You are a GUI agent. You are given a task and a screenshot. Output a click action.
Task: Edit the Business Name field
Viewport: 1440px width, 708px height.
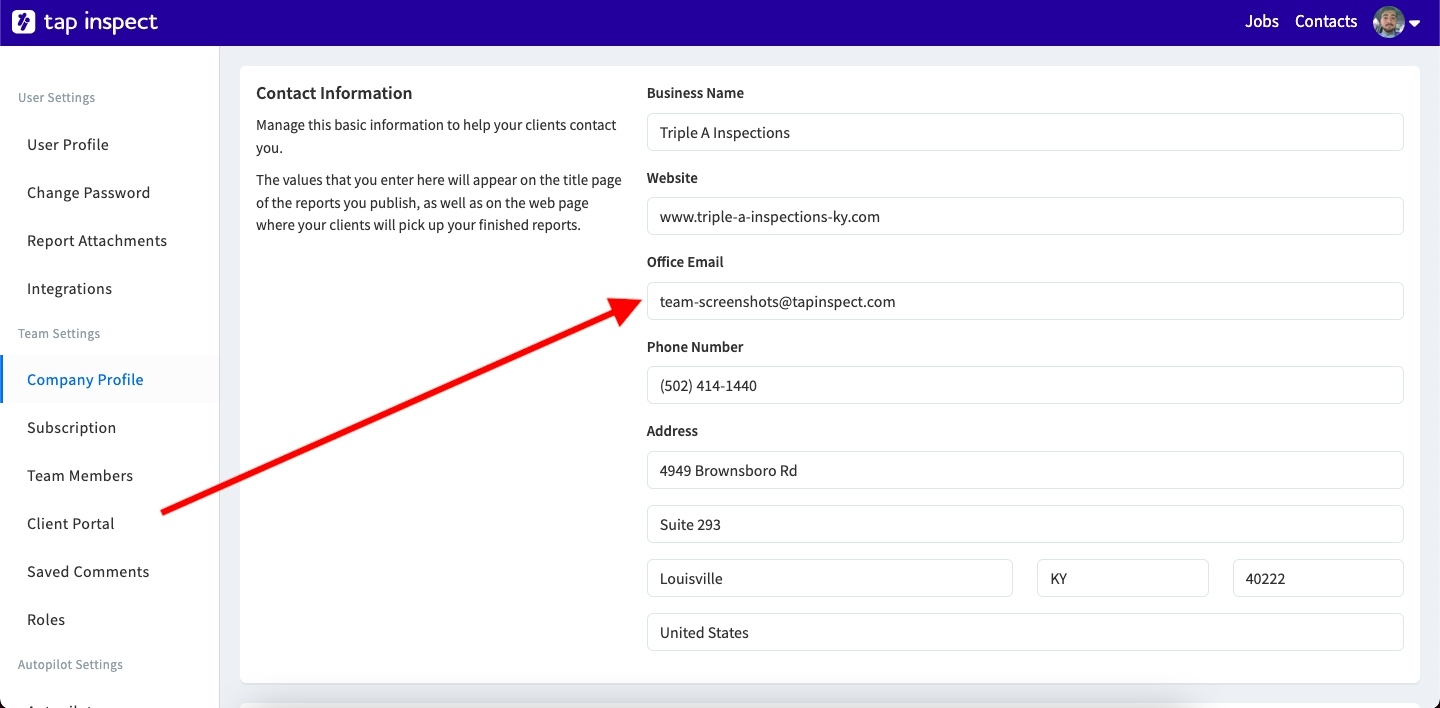pos(1025,132)
